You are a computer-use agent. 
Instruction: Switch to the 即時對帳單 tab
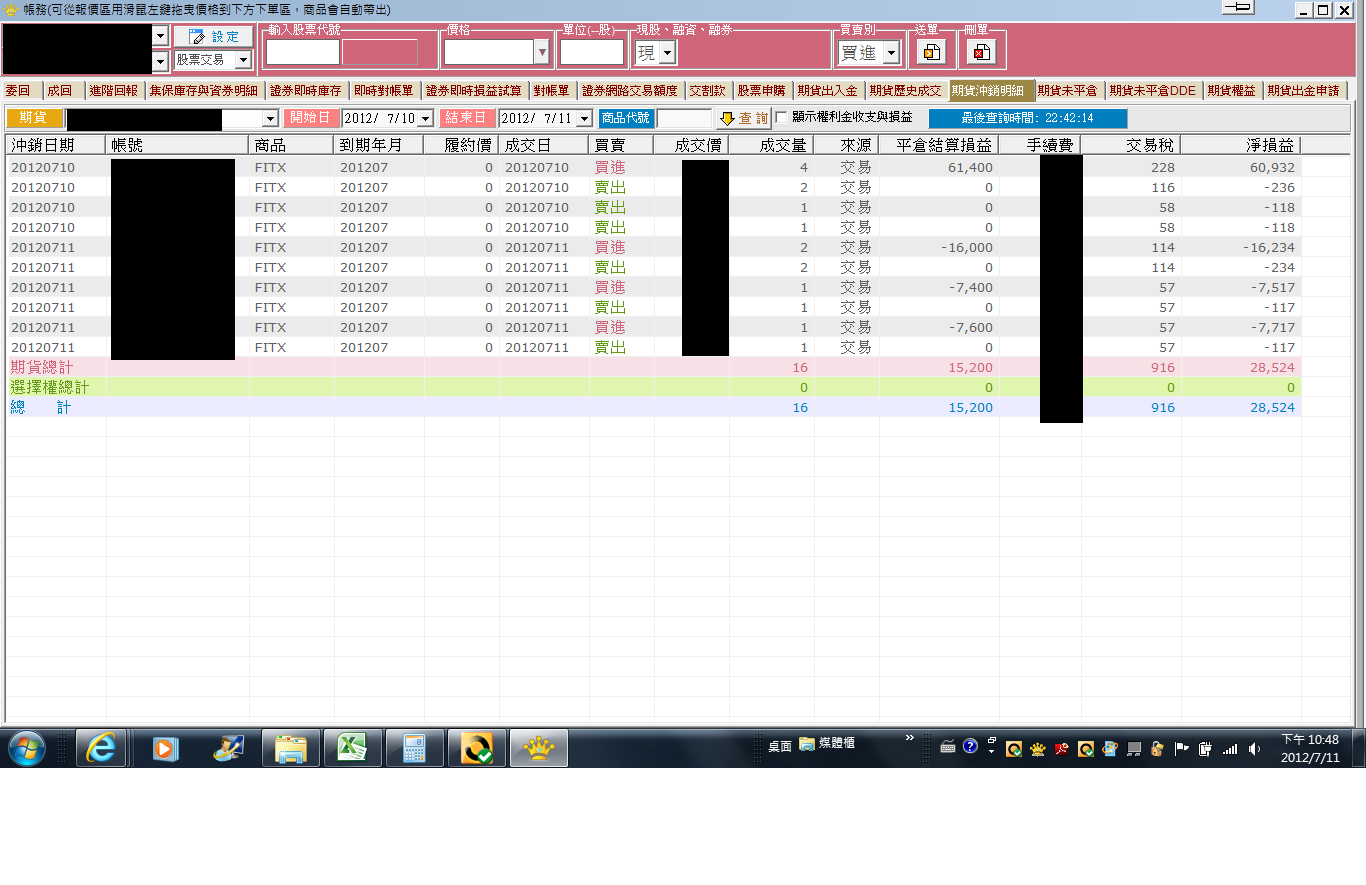pyautogui.click(x=384, y=90)
